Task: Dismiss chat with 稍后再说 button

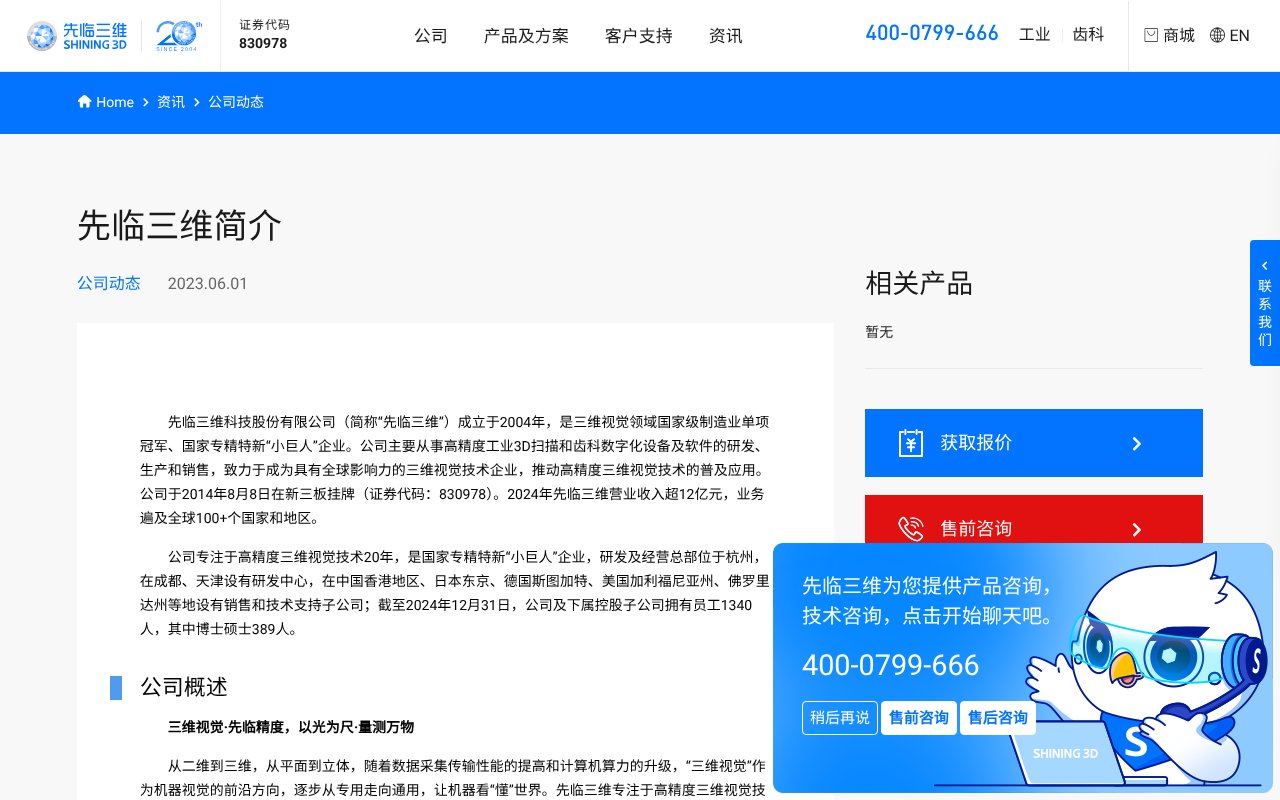Action: click(839, 718)
